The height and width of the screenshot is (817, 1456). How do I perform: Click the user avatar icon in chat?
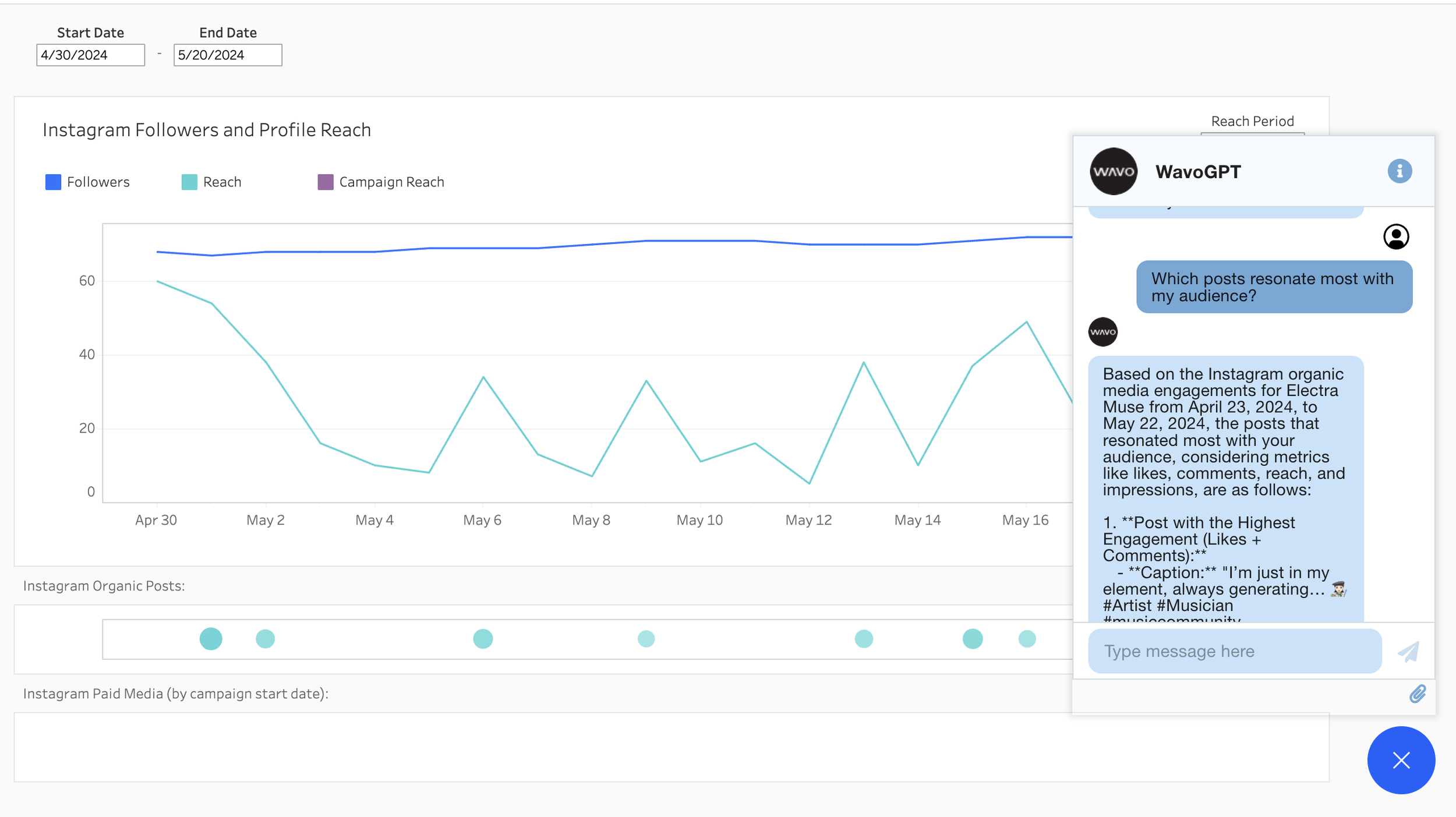[1395, 236]
